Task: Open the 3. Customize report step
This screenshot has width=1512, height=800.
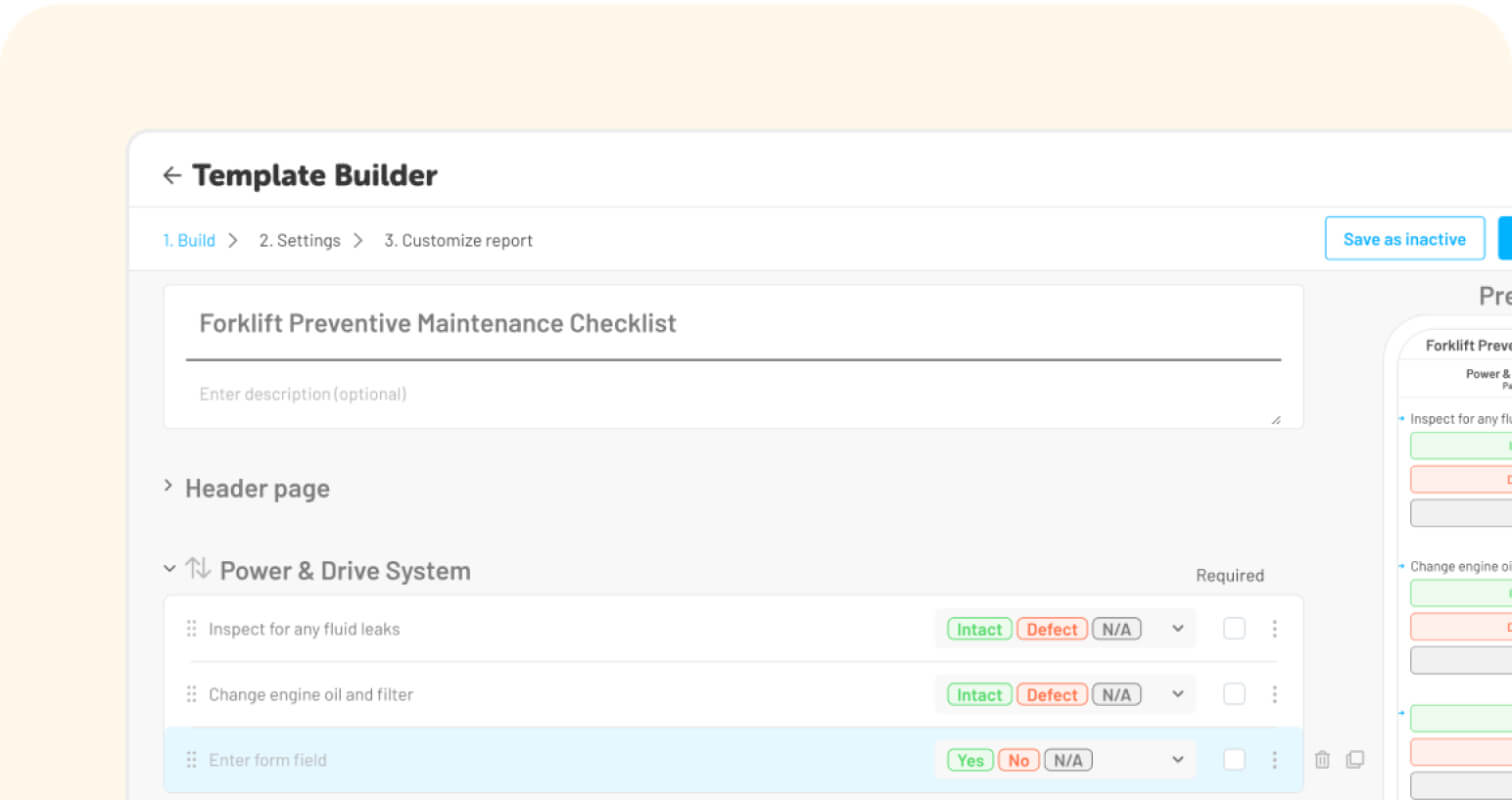Action: pos(458,240)
